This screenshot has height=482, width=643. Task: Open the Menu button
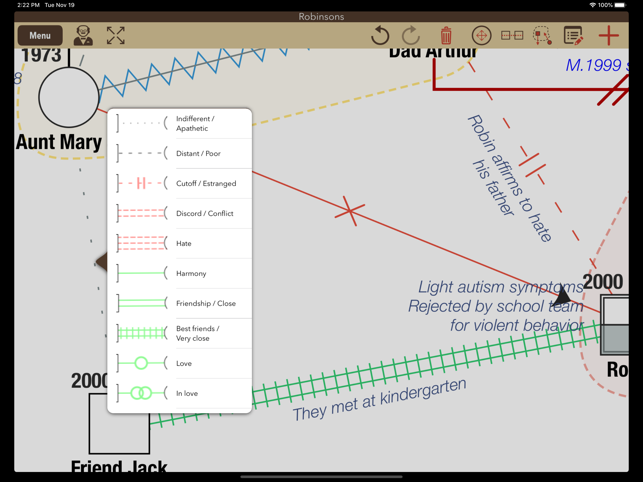[40, 36]
